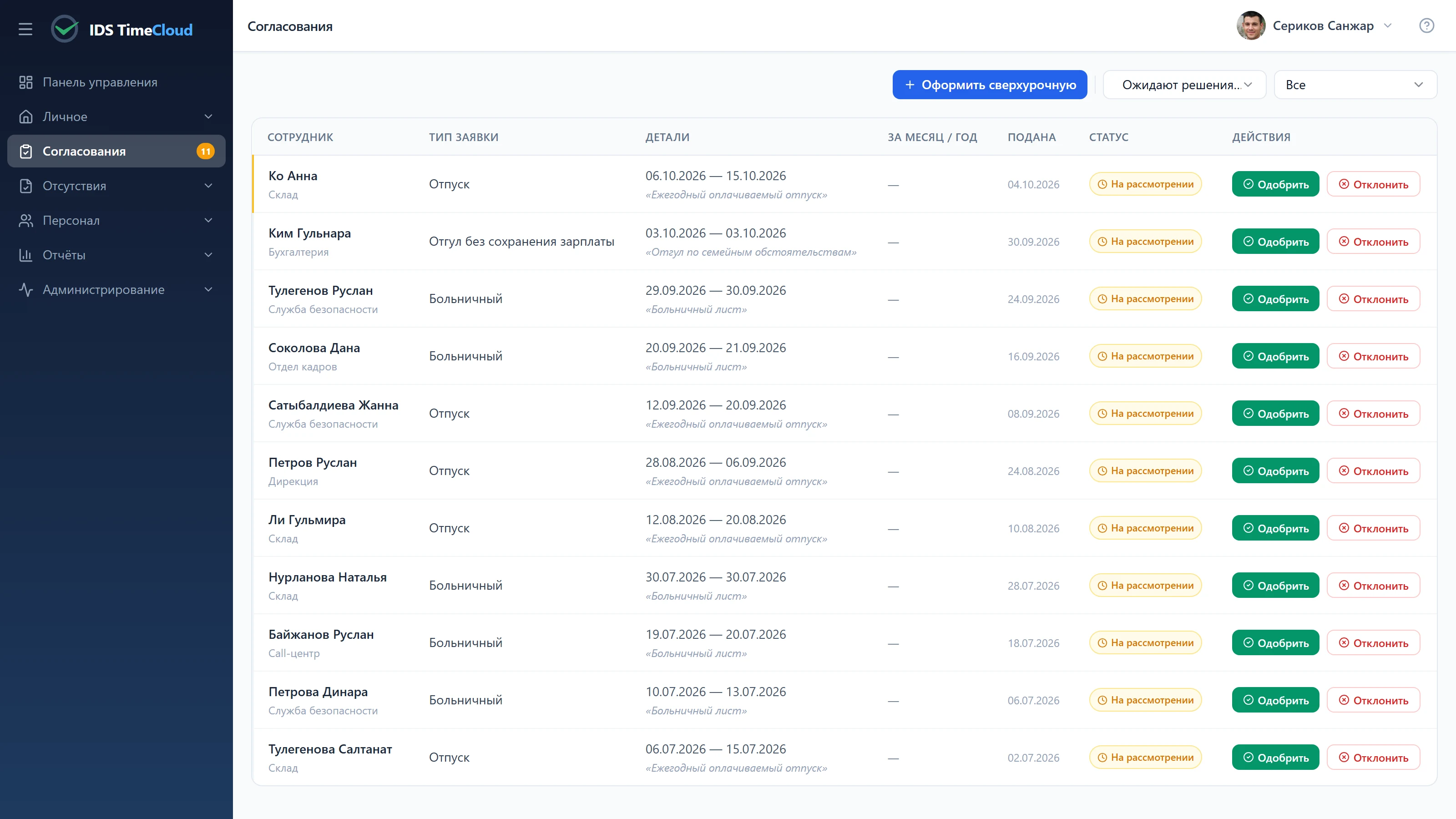The height and width of the screenshot is (819, 1456).
Task: Expand the Отсутствия sidebar section chevron
Action: (x=208, y=186)
